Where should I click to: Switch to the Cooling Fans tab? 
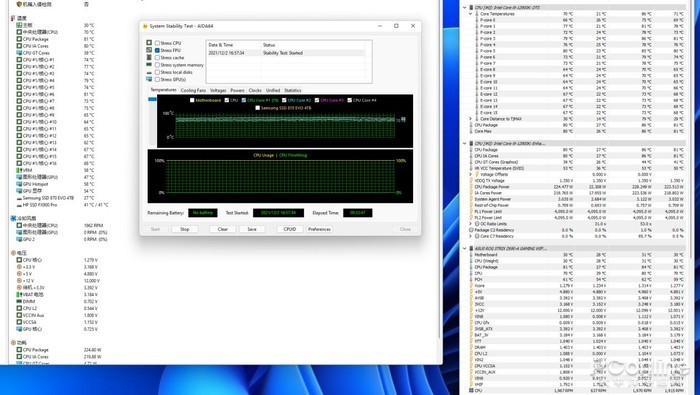(x=193, y=90)
